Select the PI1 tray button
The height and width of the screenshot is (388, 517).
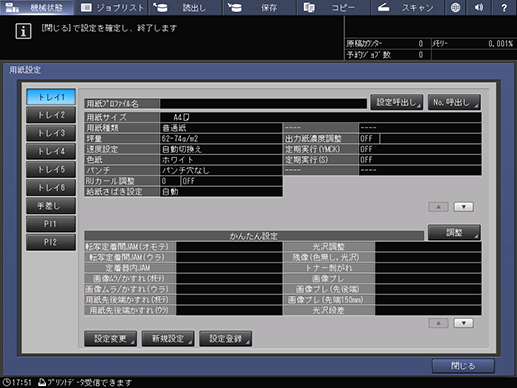tap(51, 224)
